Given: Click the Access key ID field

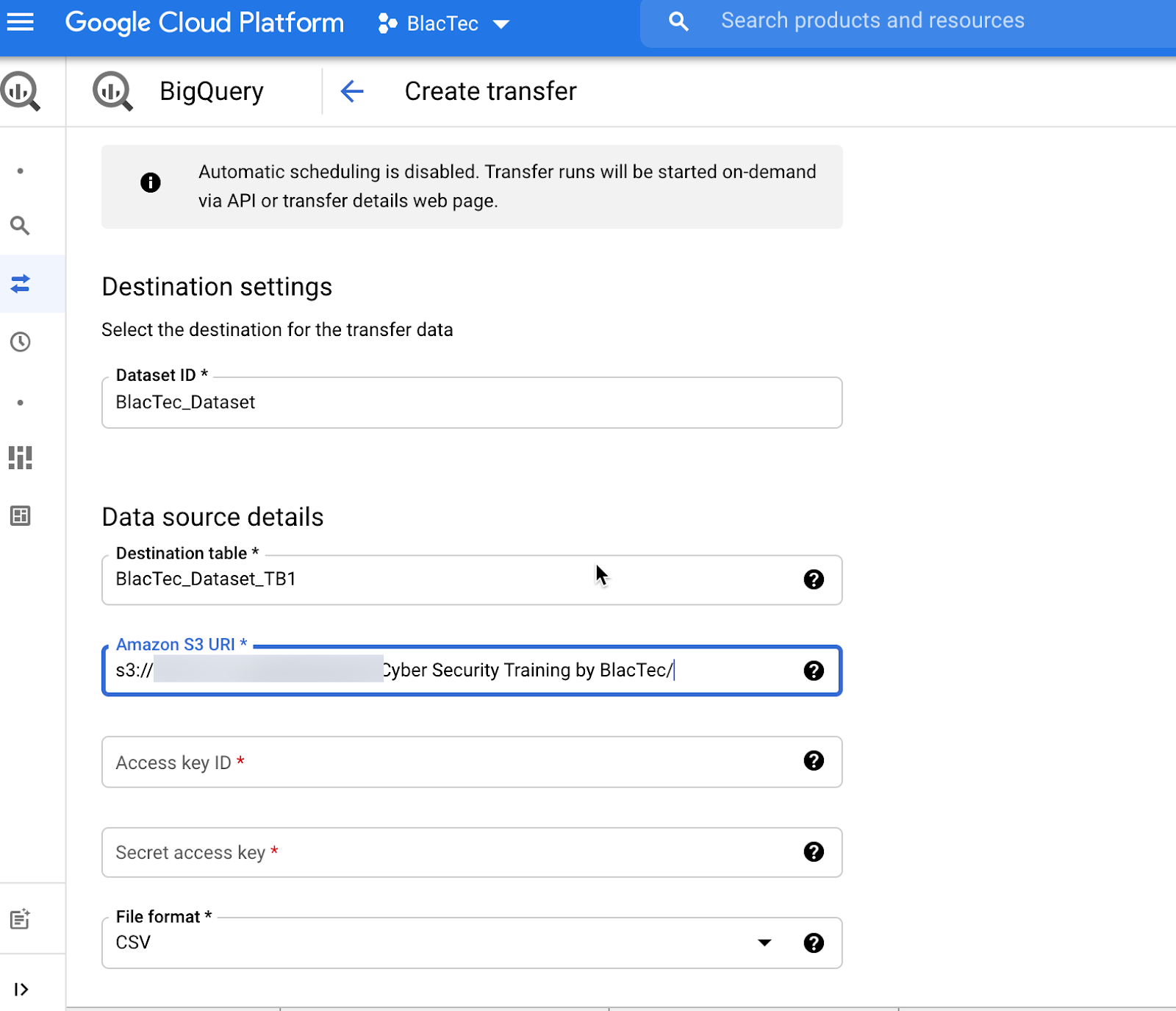Looking at the screenshot, I should pos(472,762).
